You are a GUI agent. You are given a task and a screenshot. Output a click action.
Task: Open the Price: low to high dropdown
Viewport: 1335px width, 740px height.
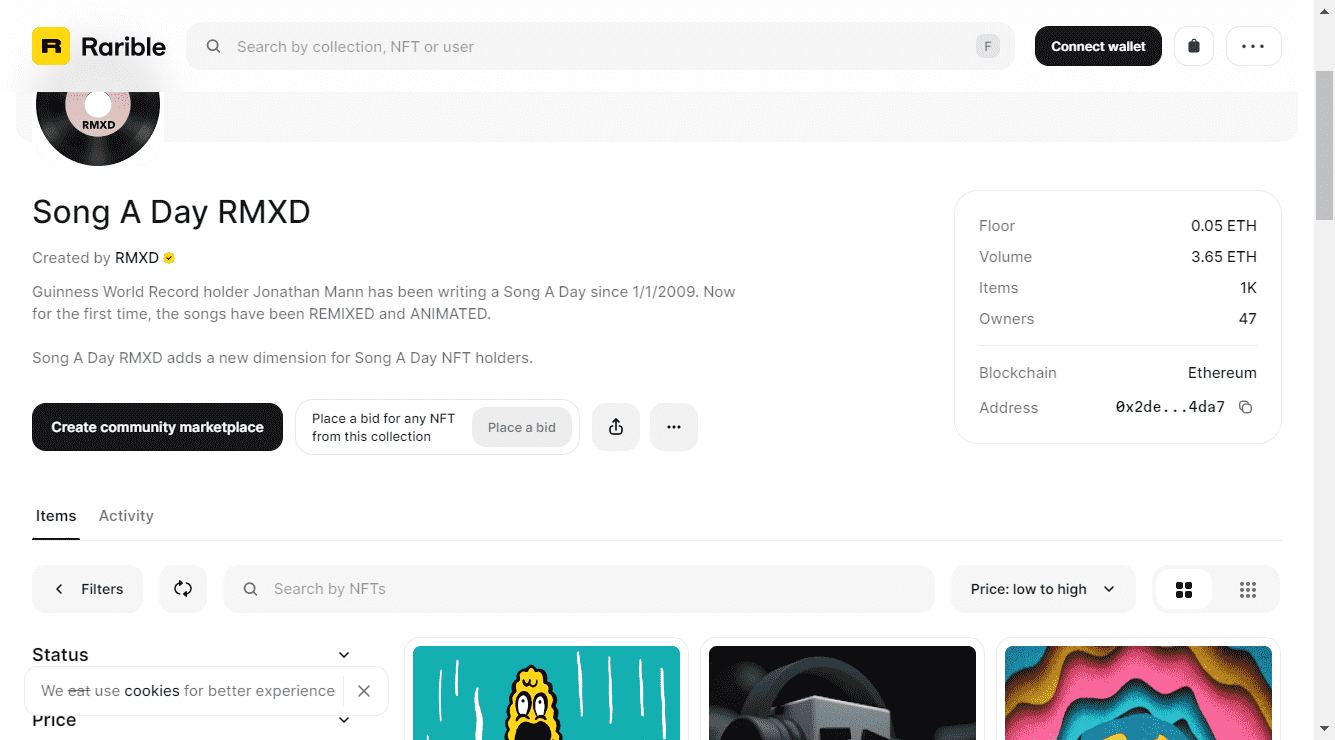(1042, 589)
